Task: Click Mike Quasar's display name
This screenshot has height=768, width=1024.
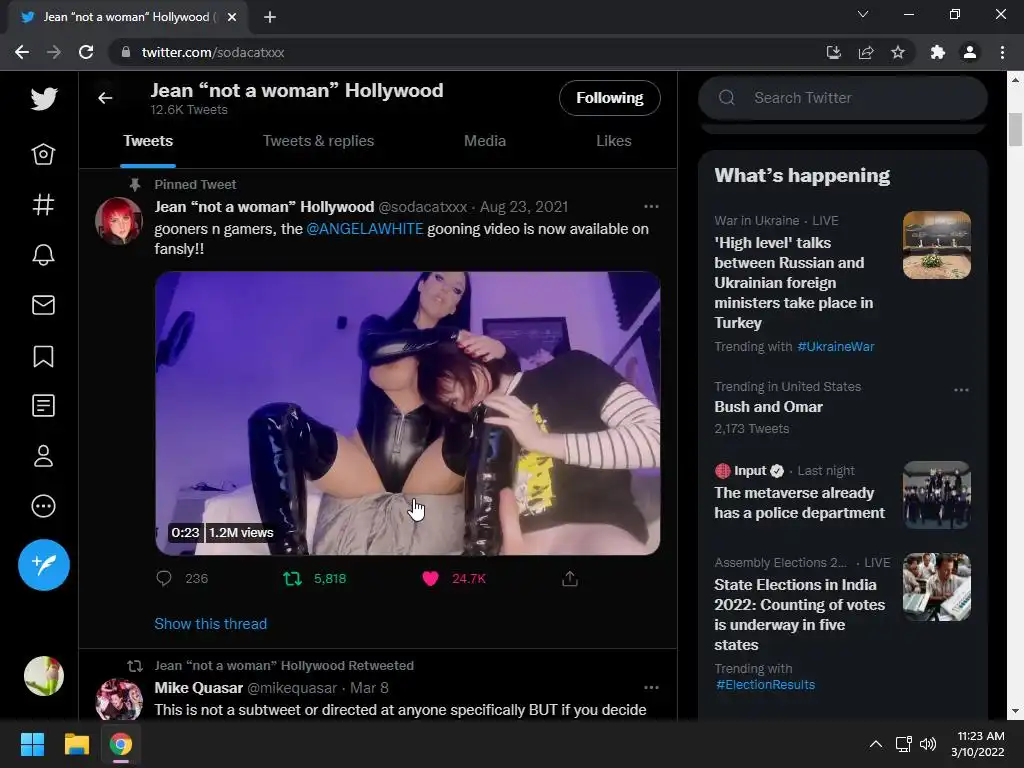Action: (x=199, y=688)
